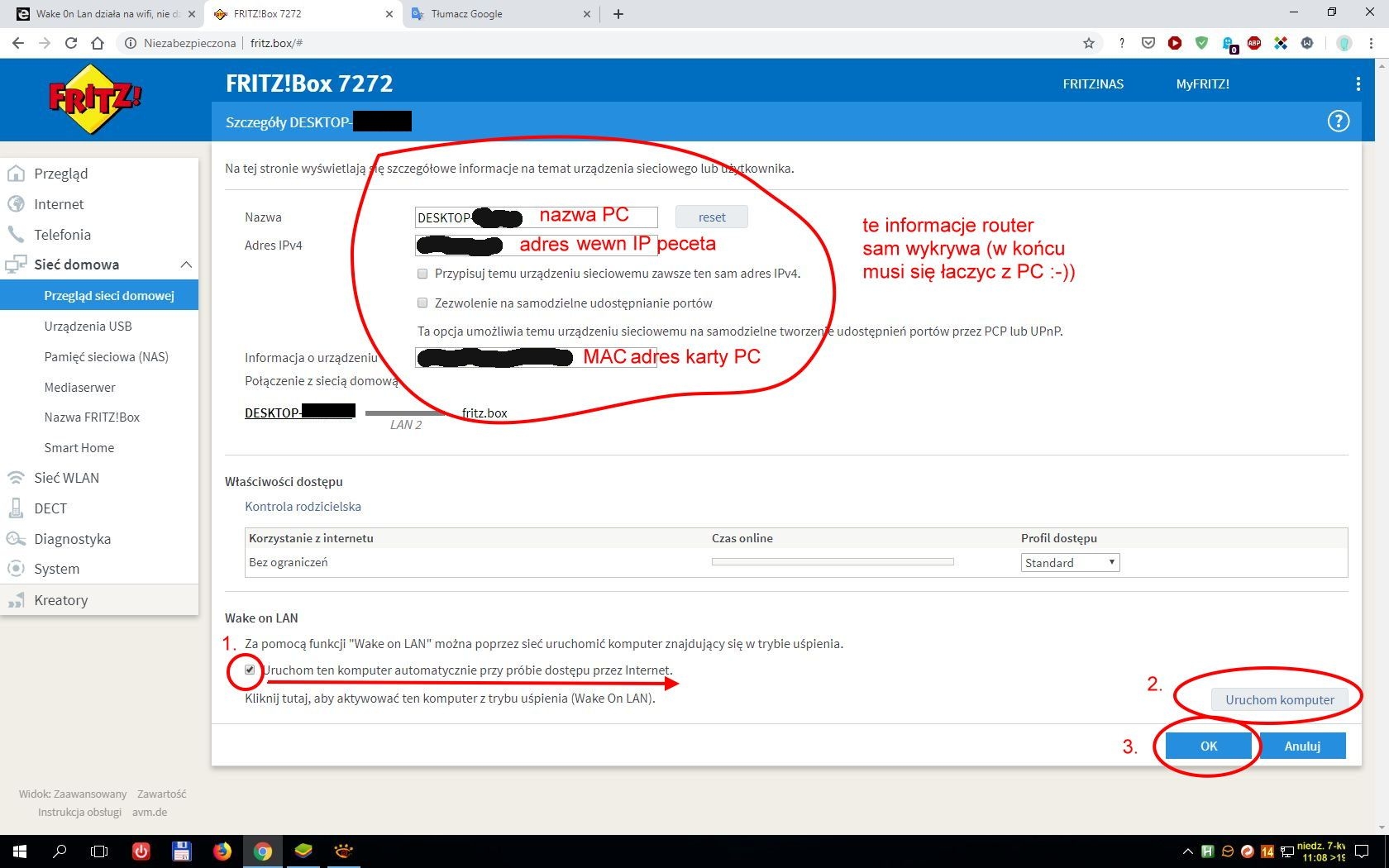
Task: Open the FRITZ!NAS link
Action: click(1093, 83)
